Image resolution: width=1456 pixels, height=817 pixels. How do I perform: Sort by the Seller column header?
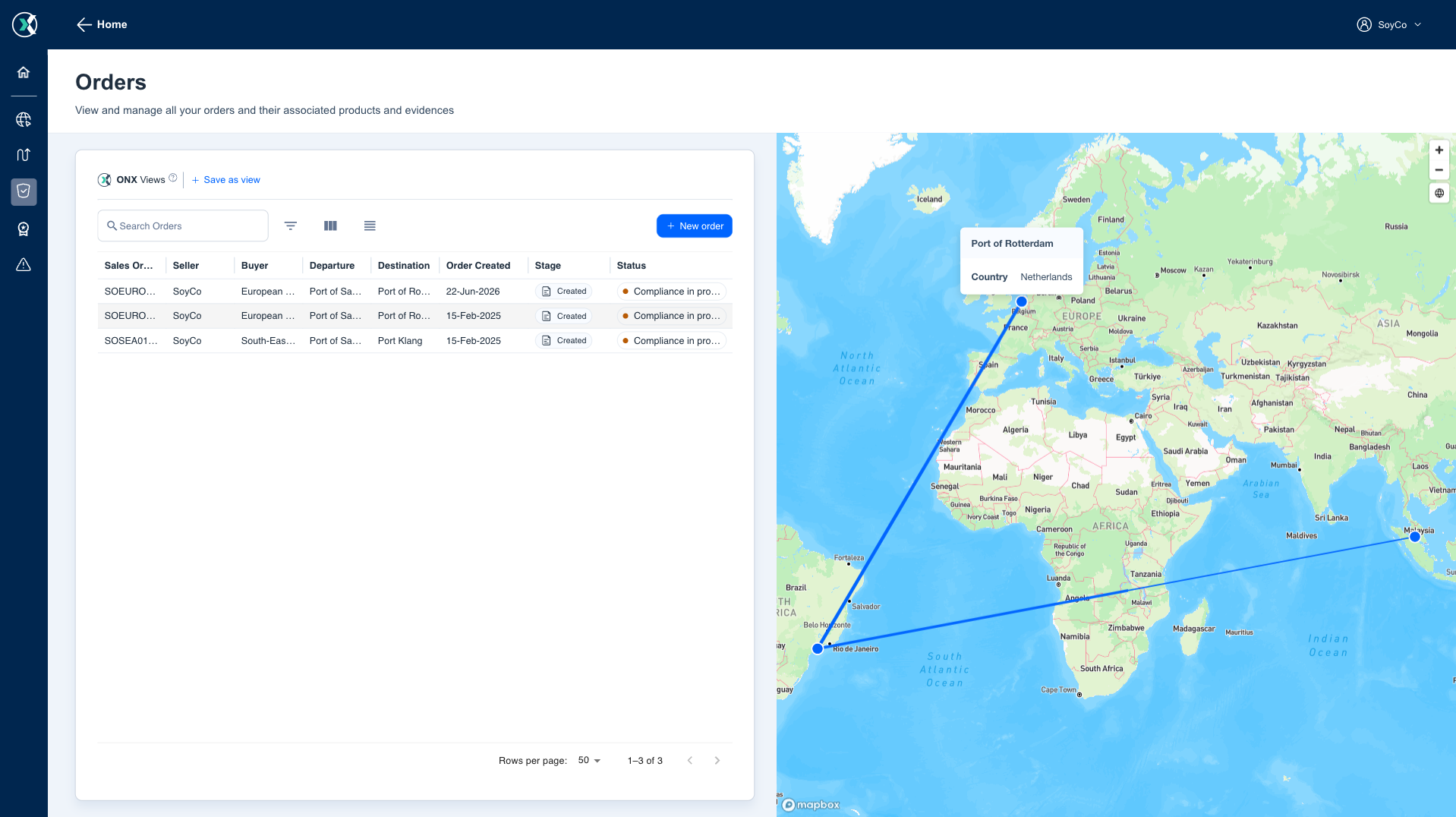(x=186, y=266)
